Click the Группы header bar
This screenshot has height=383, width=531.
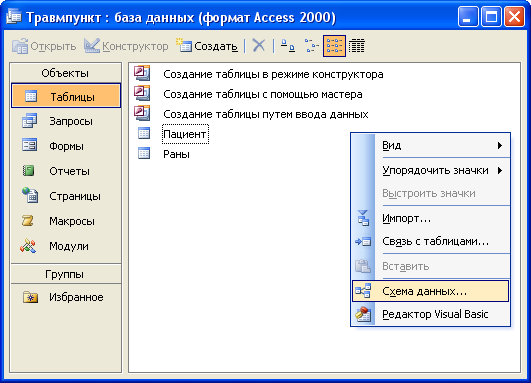(x=66, y=274)
